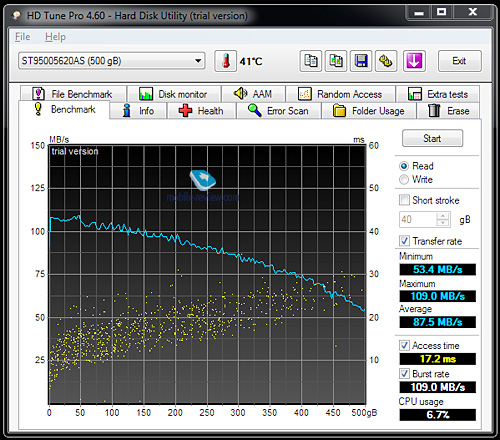500x440 pixels.
Task: Uncheck the Transfer rate checkbox
Action: (x=404, y=241)
